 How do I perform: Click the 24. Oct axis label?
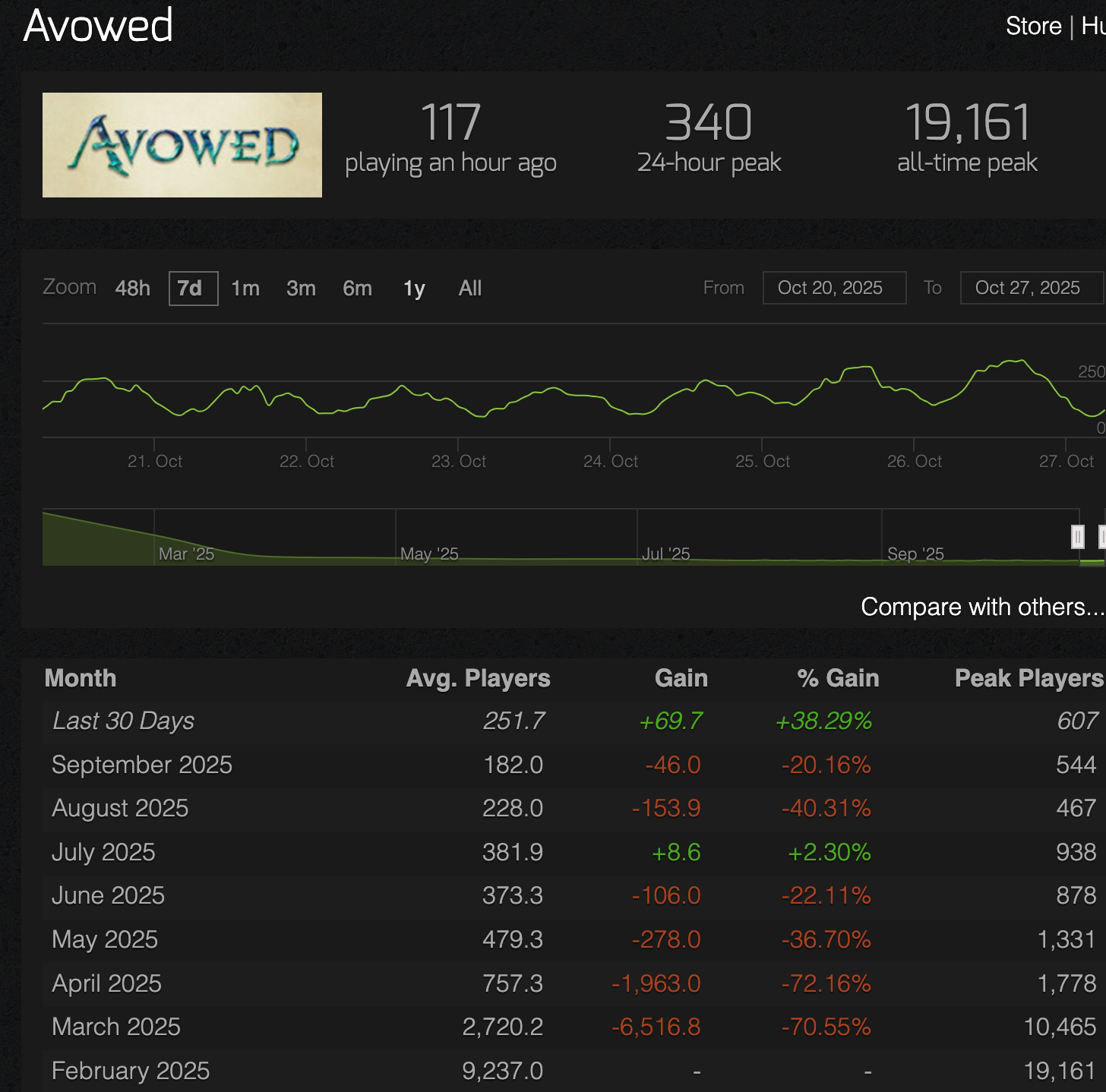(x=611, y=461)
